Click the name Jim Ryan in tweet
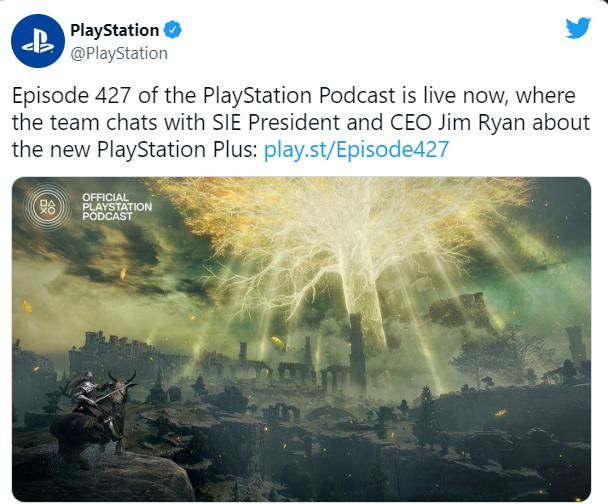608x504 pixels. tap(482, 123)
